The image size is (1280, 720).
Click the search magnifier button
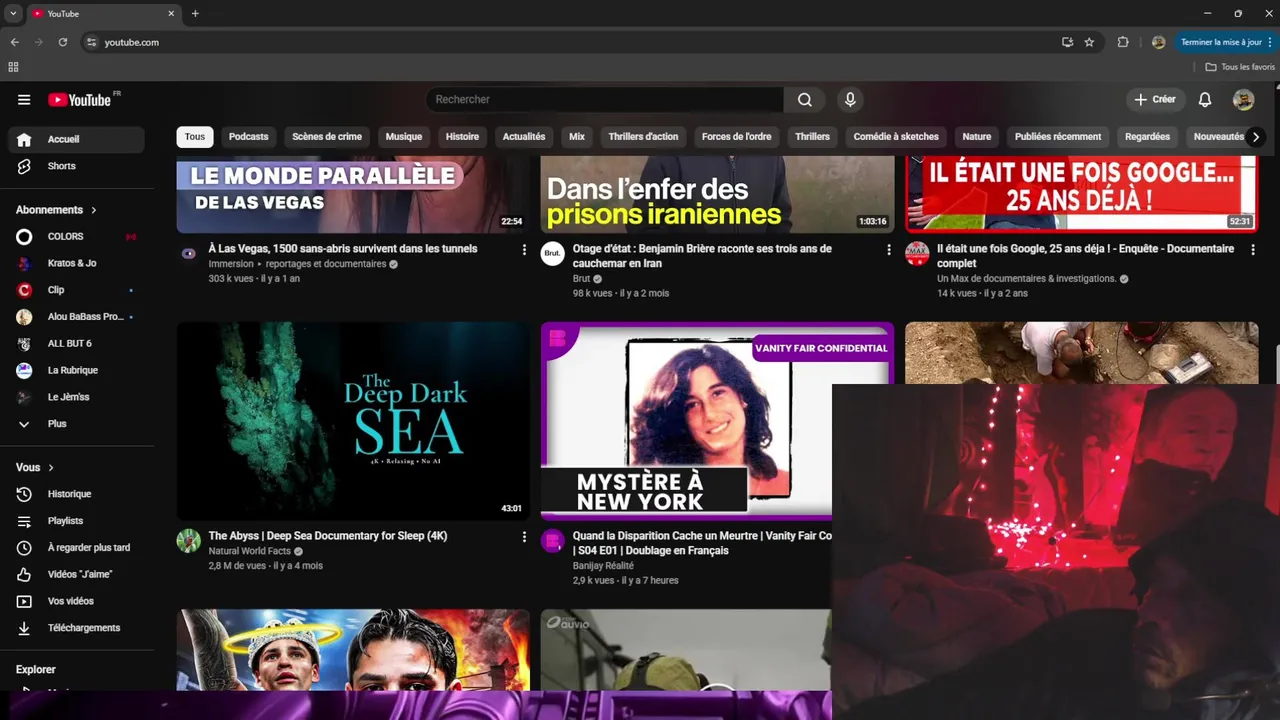click(805, 100)
